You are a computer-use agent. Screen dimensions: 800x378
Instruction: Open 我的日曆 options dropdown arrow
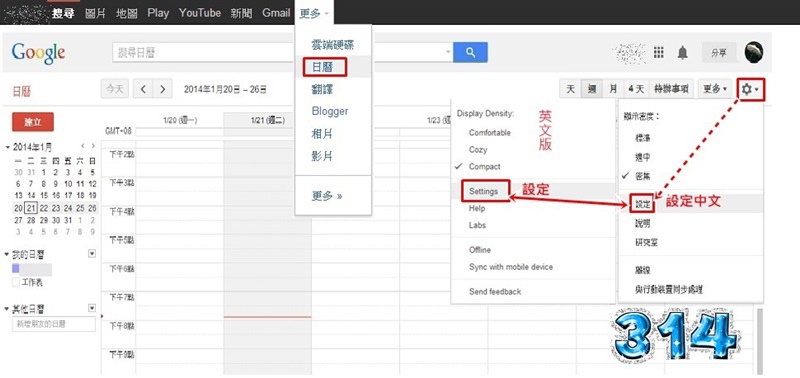click(x=92, y=253)
